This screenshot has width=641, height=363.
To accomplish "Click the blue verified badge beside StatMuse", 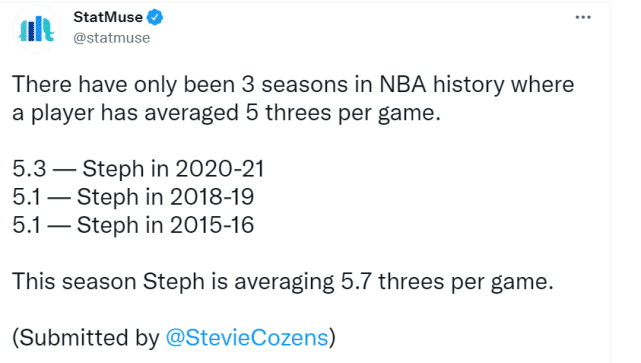I will [x=155, y=17].
